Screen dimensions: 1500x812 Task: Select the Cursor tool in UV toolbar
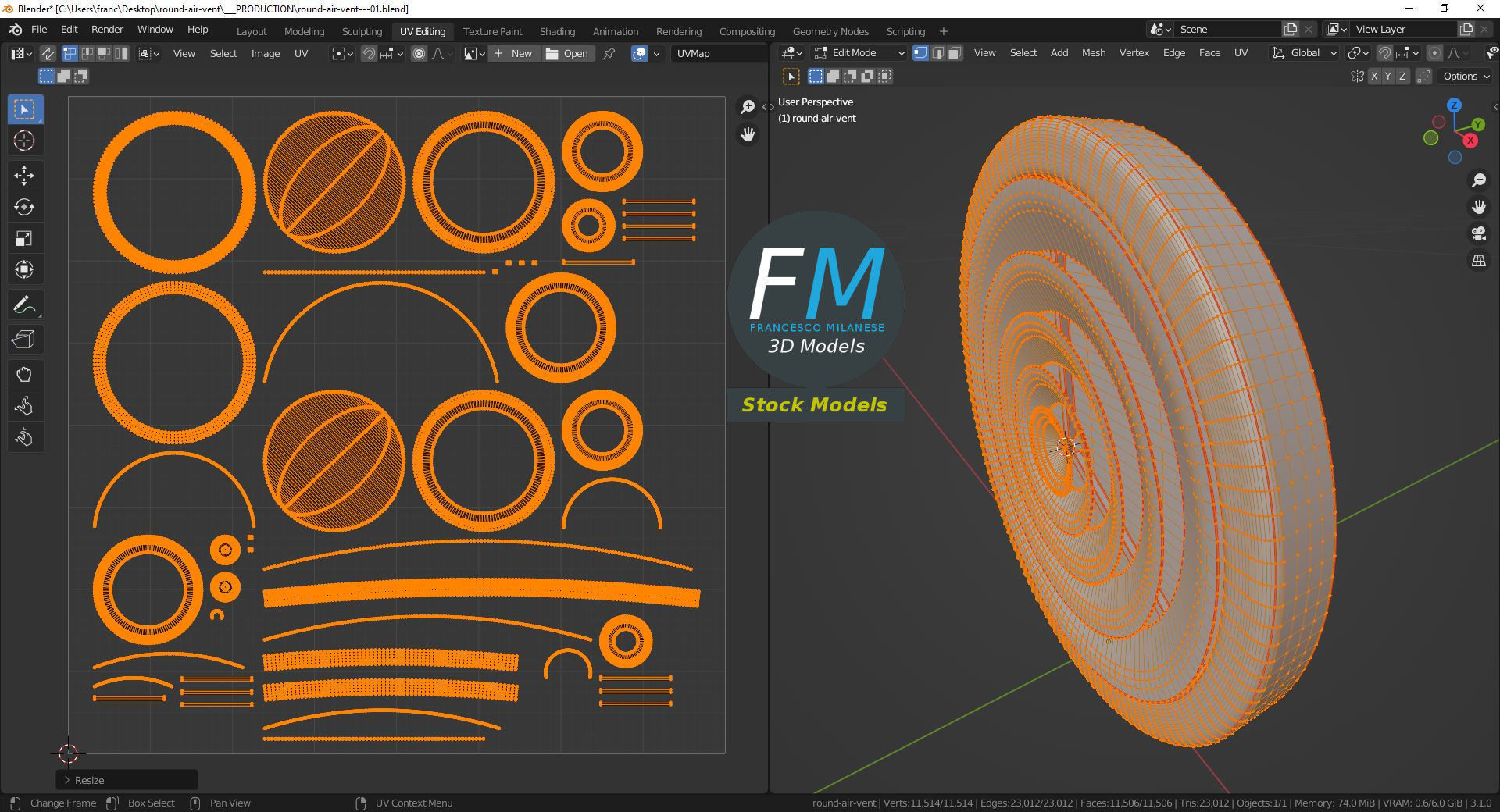point(24,141)
